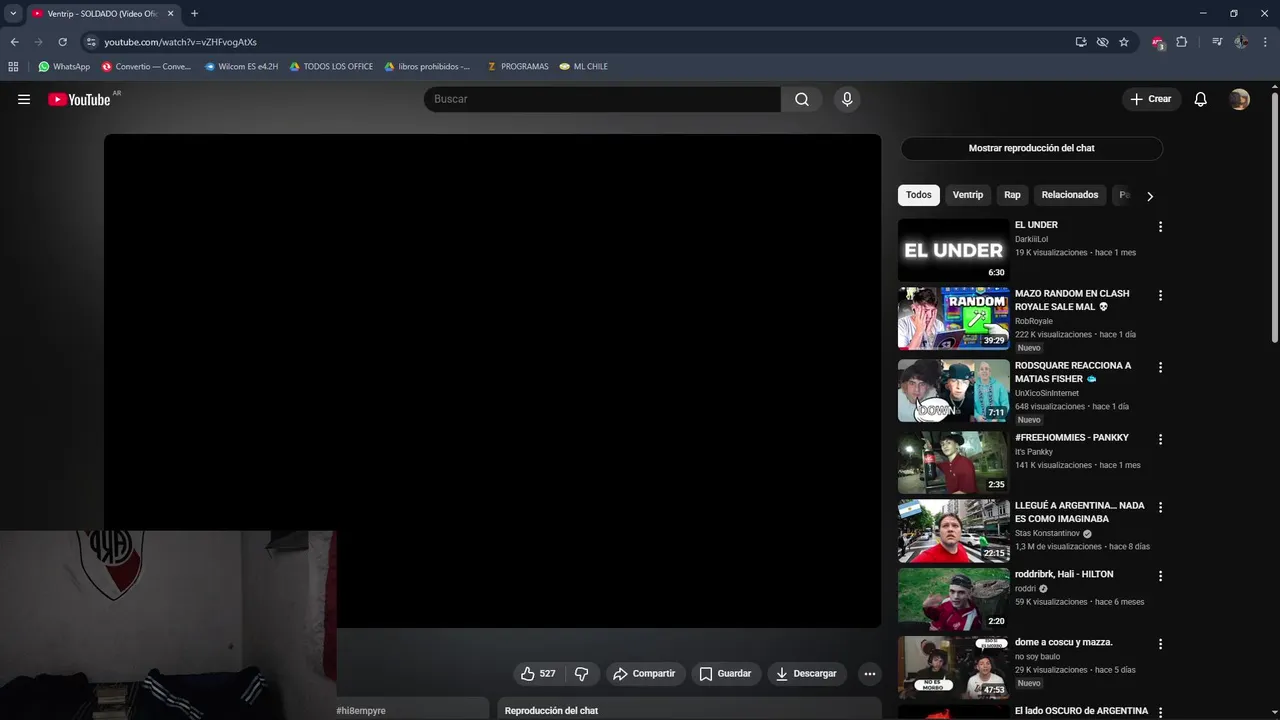Open #FREEHOMMIES - PANKKY thumbnail
Screen dimensions: 1280x720
954,462
